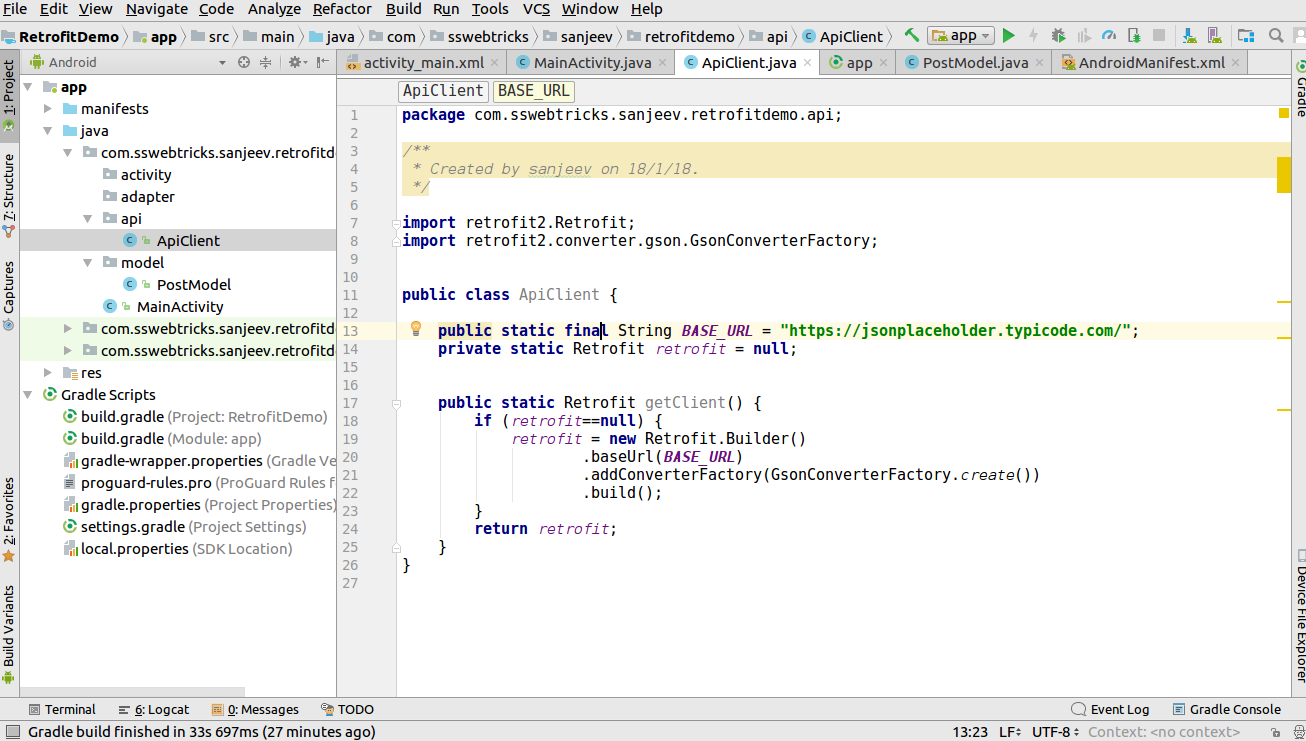Fold the getClient method at line 17
Screen dimensions: 1306x741
click(396, 404)
